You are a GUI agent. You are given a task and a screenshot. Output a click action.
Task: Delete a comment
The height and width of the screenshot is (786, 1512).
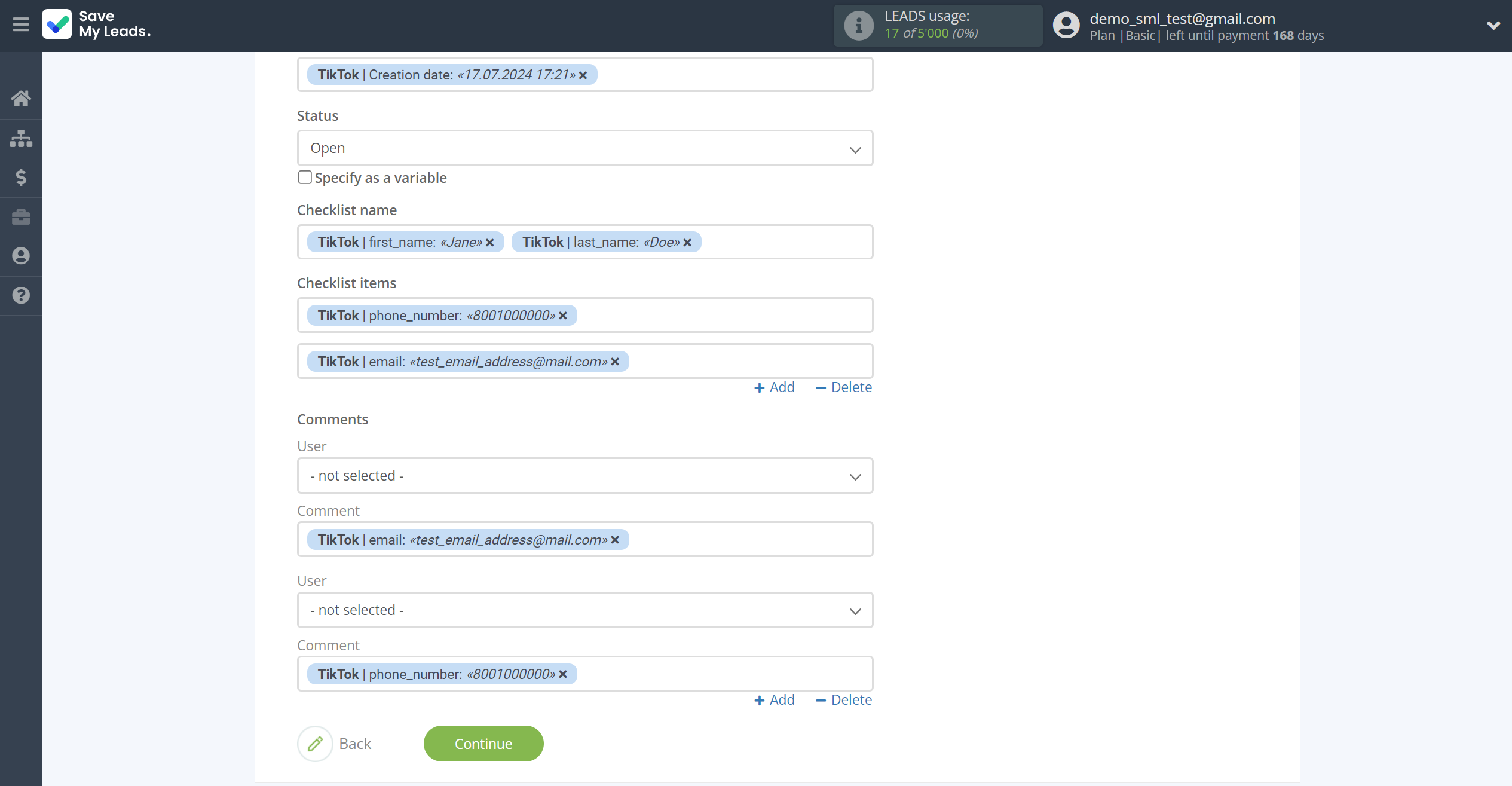(844, 700)
